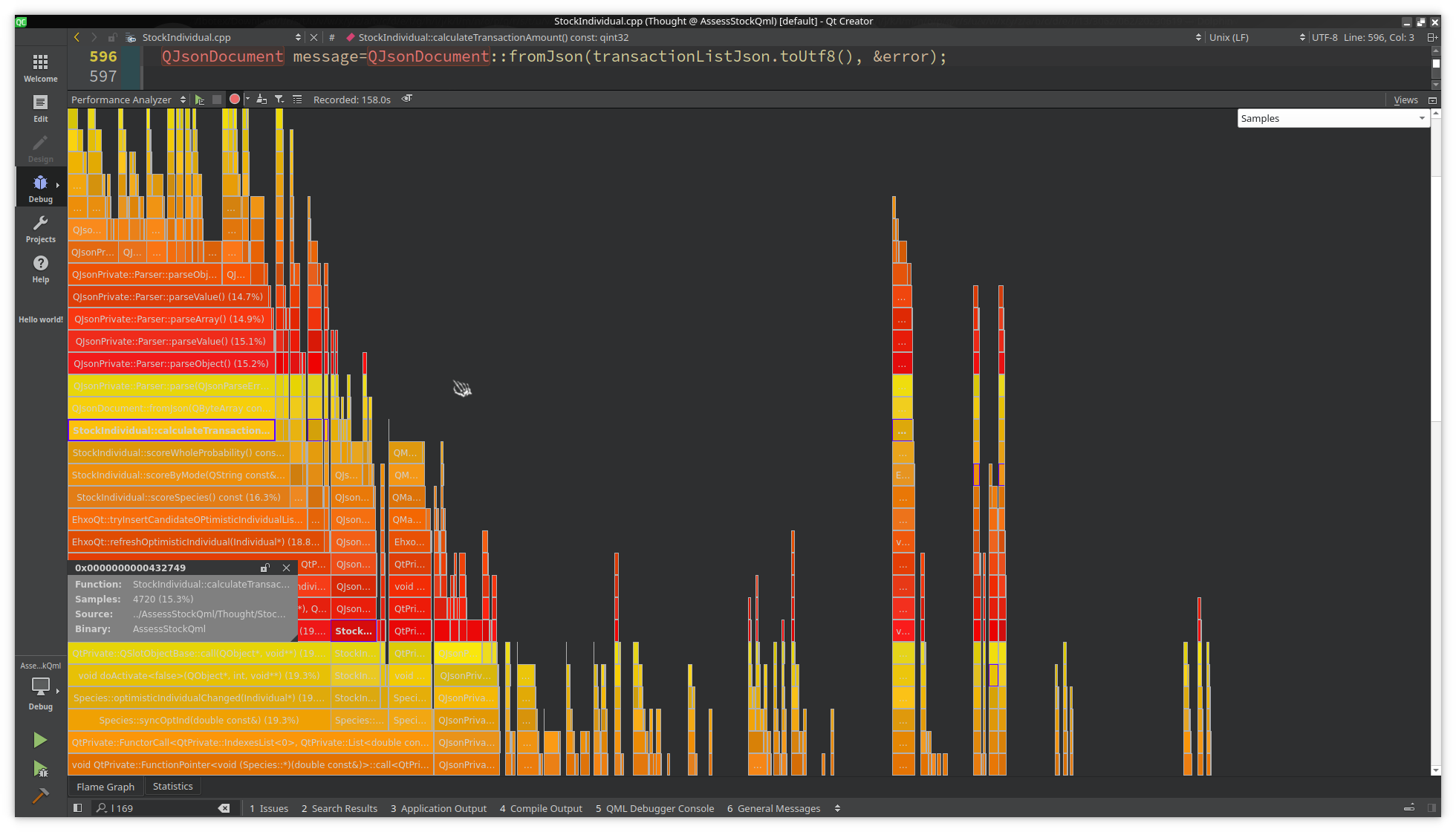Viewport: 1456px width, 832px height.
Task: Click the Views button
Action: (x=1405, y=100)
